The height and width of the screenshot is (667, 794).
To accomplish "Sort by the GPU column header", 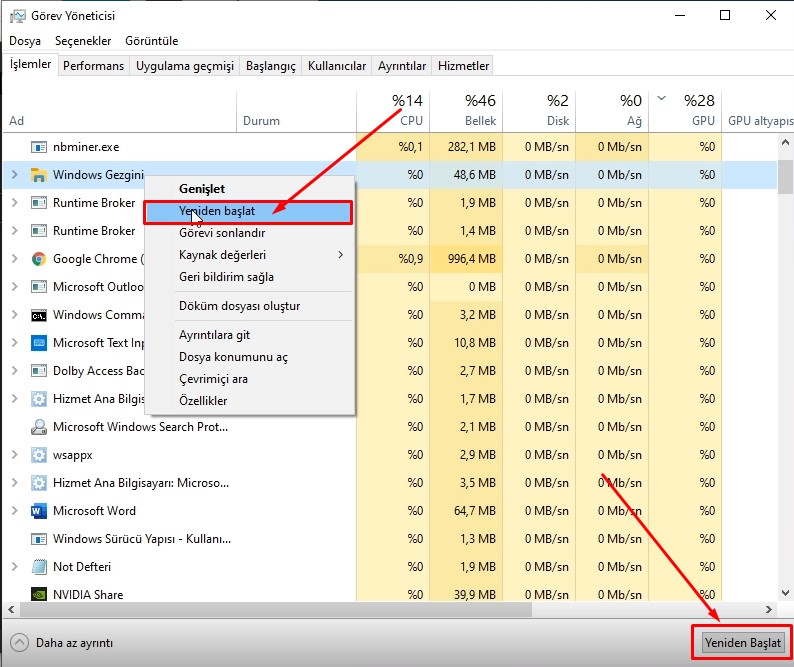I will (685, 111).
